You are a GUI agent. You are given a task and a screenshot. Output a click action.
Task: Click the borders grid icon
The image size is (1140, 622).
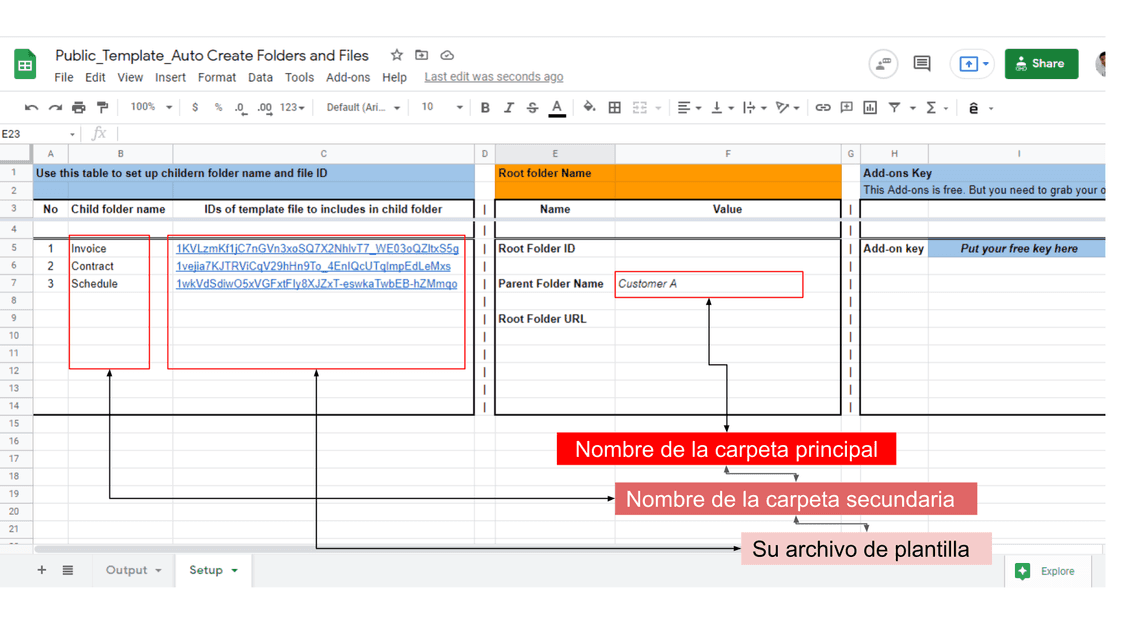[615, 108]
